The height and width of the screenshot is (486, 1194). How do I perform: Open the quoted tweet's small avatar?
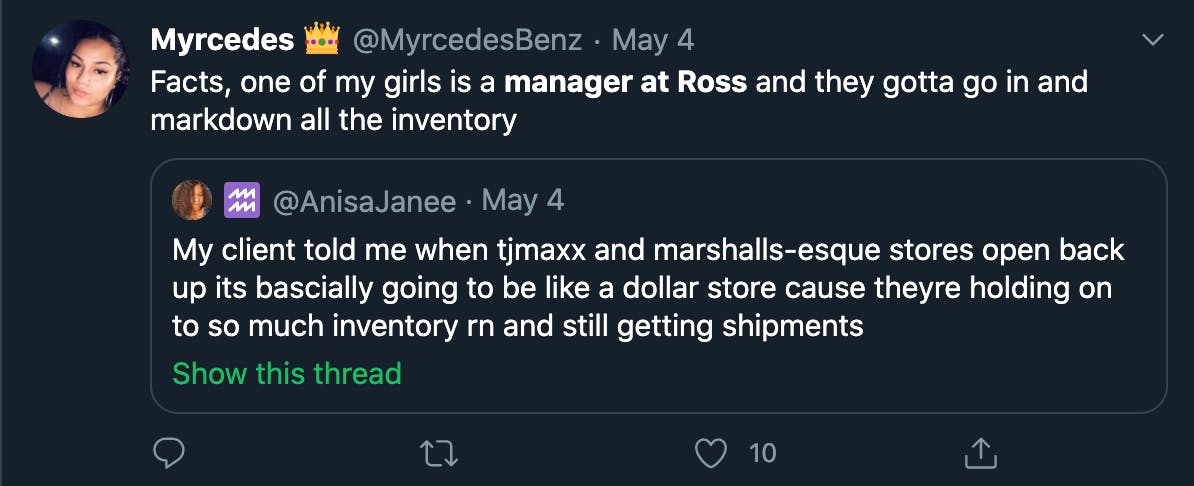click(192, 200)
